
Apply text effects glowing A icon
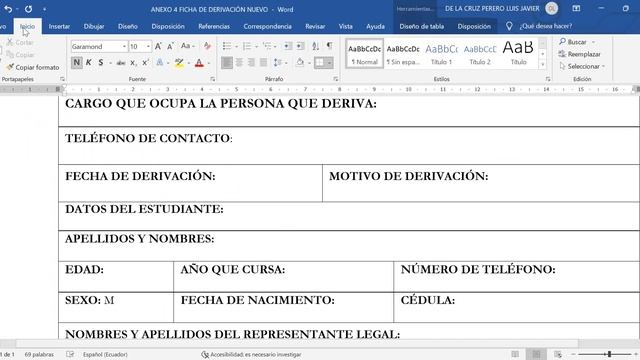[160, 63]
